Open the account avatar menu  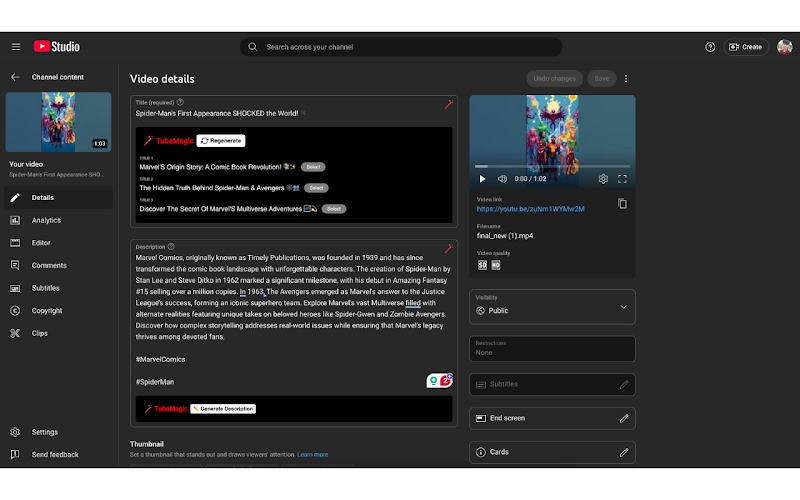784,47
